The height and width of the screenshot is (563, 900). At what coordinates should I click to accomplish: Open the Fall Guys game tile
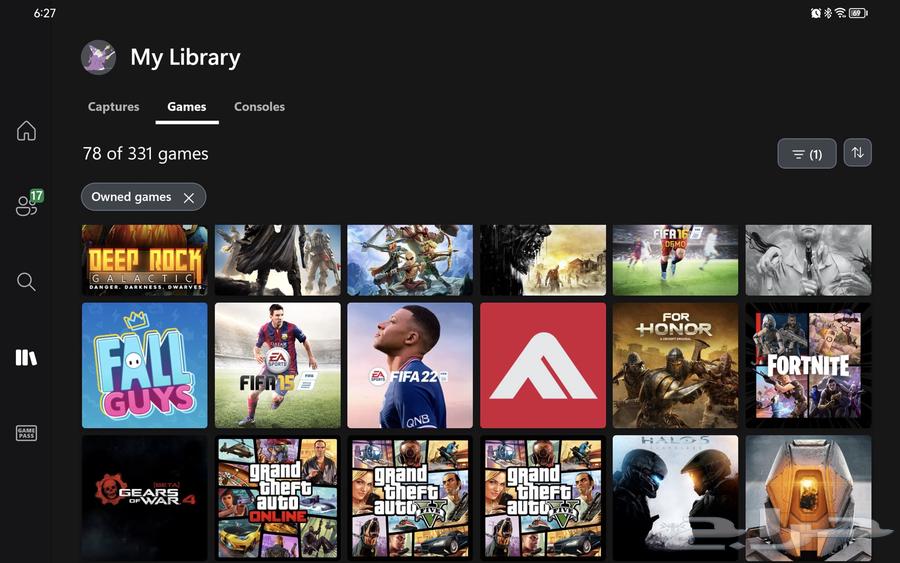[145, 366]
